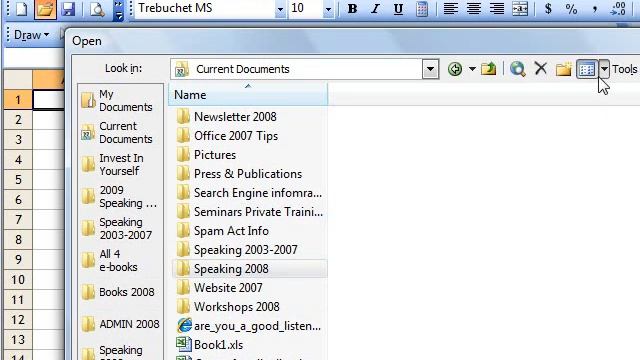Viewport: 640px width, 360px height.
Task: Click the calculator icon beside Underline
Action: pyautogui.click(x=422, y=9)
